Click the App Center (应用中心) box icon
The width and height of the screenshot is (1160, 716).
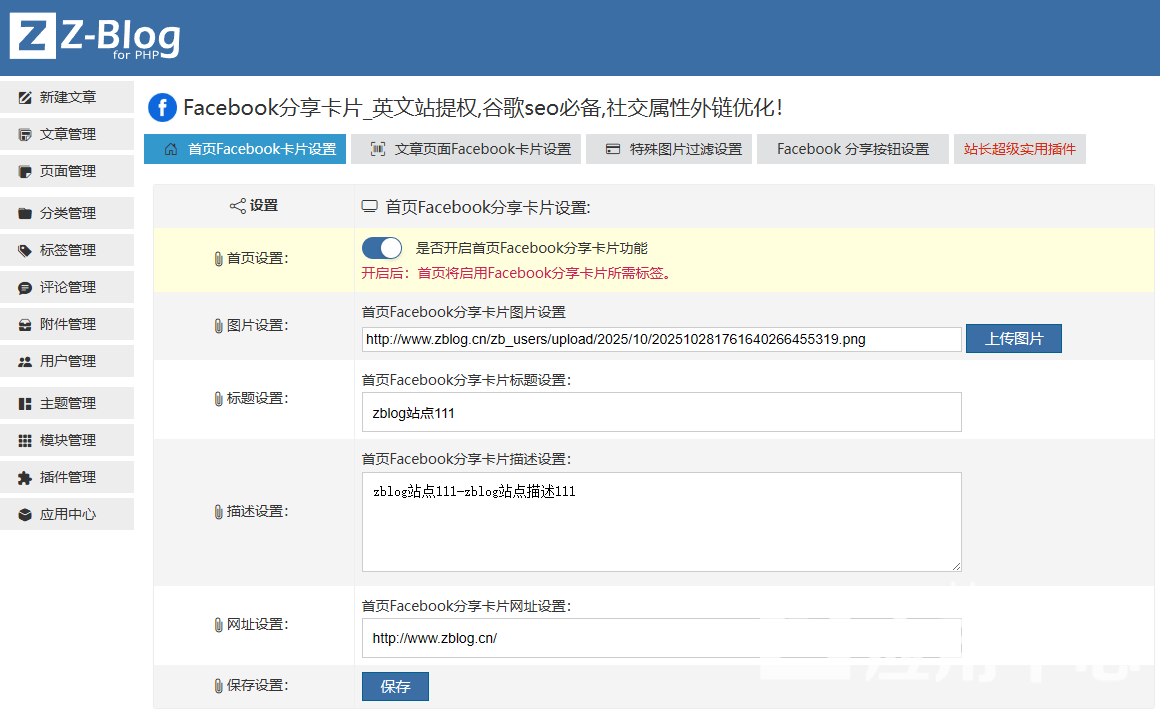point(25,515)
